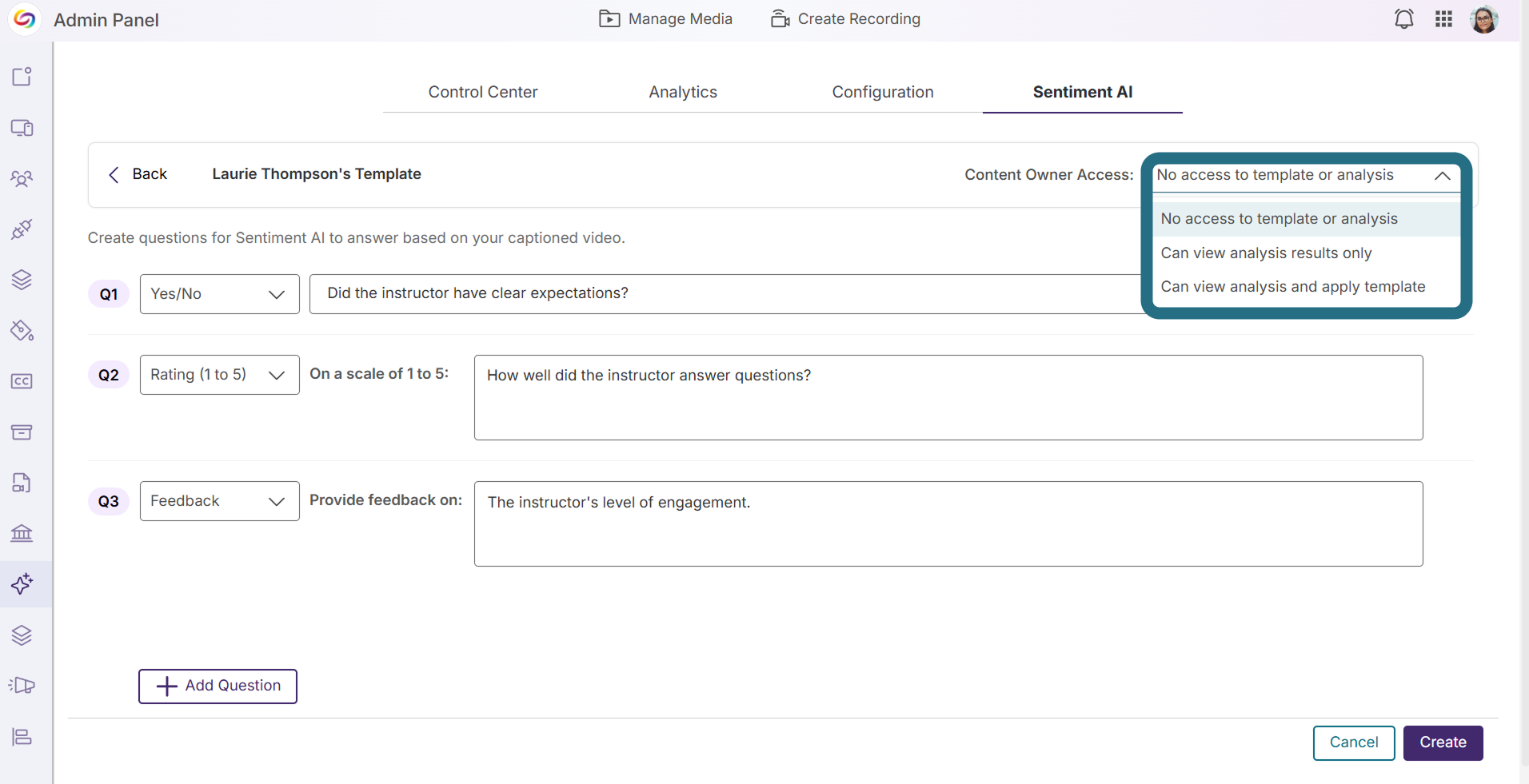Click the 'On a scale of 1 to 5:' label
1529x784 pixels.
tap(379, 374)
